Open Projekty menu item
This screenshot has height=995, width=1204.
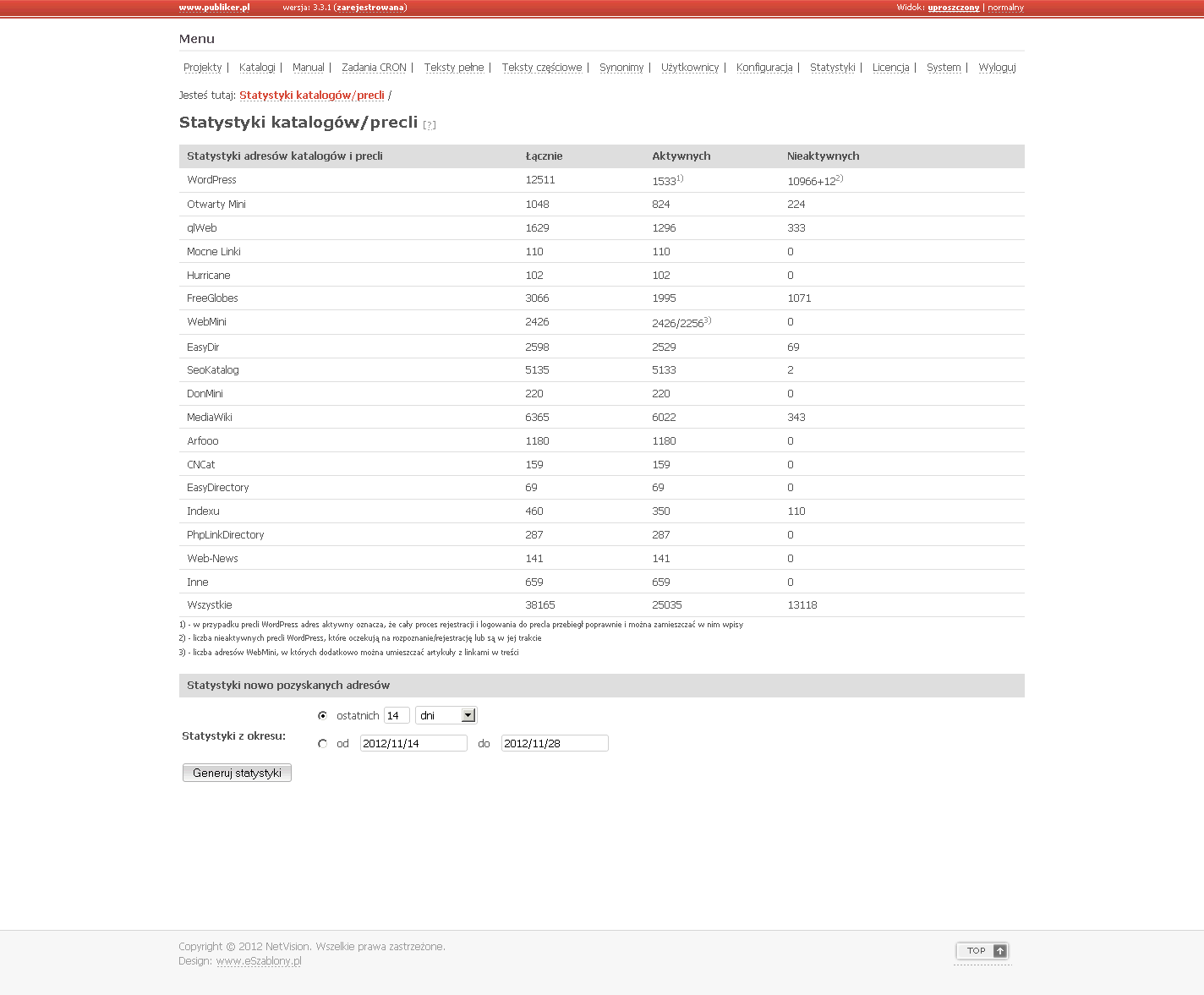203,68
